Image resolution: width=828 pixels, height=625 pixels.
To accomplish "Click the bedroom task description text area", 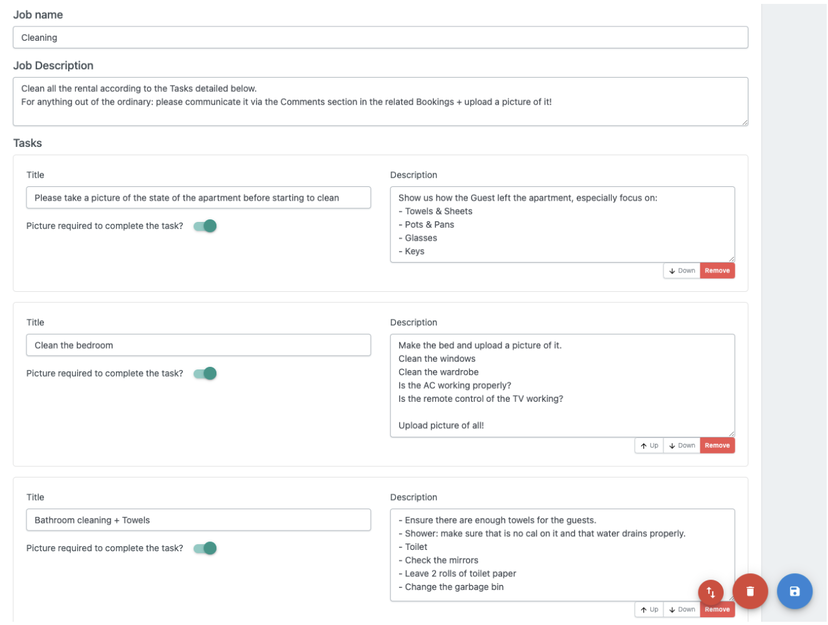I will tap(561, 385).
